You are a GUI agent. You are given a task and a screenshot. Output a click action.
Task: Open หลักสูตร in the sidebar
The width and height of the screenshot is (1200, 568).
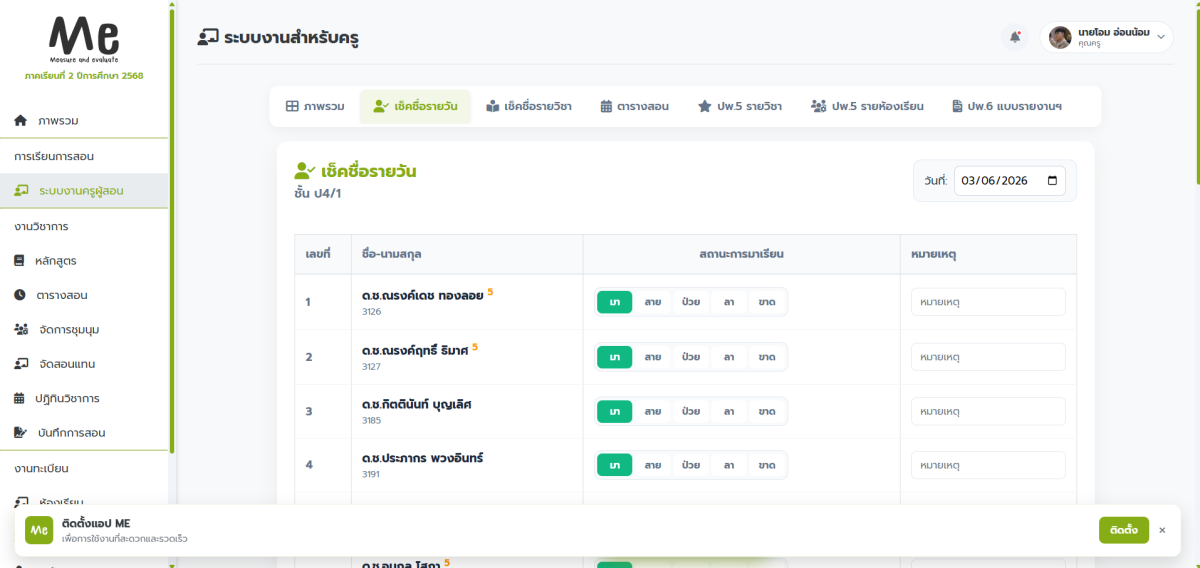(85, 261)
